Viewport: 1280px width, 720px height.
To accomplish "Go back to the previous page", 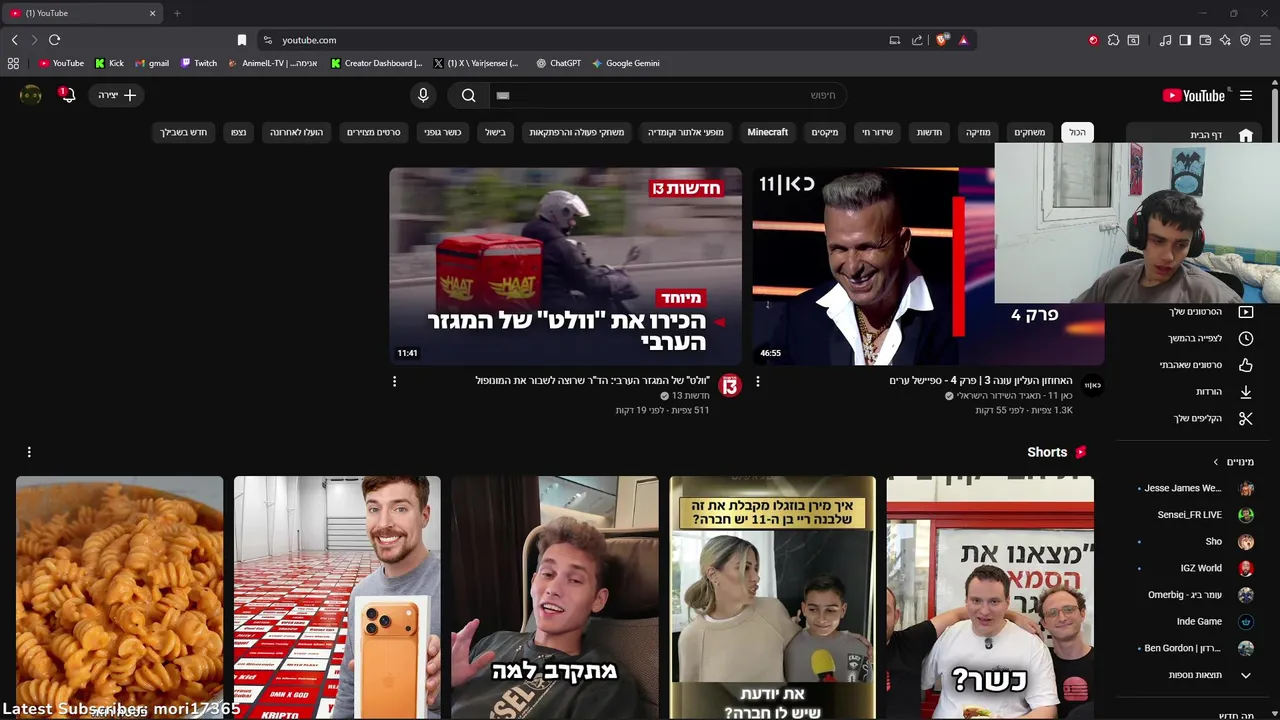I will tap(14, 40).
